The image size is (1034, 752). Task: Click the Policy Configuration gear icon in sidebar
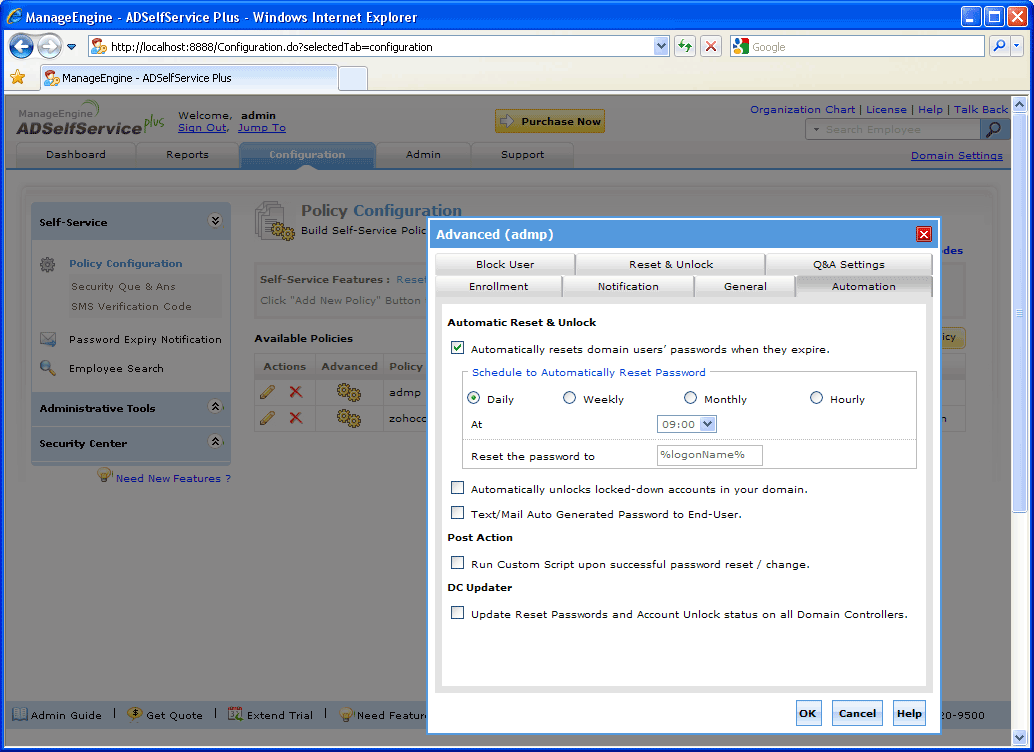pos(47,265)
